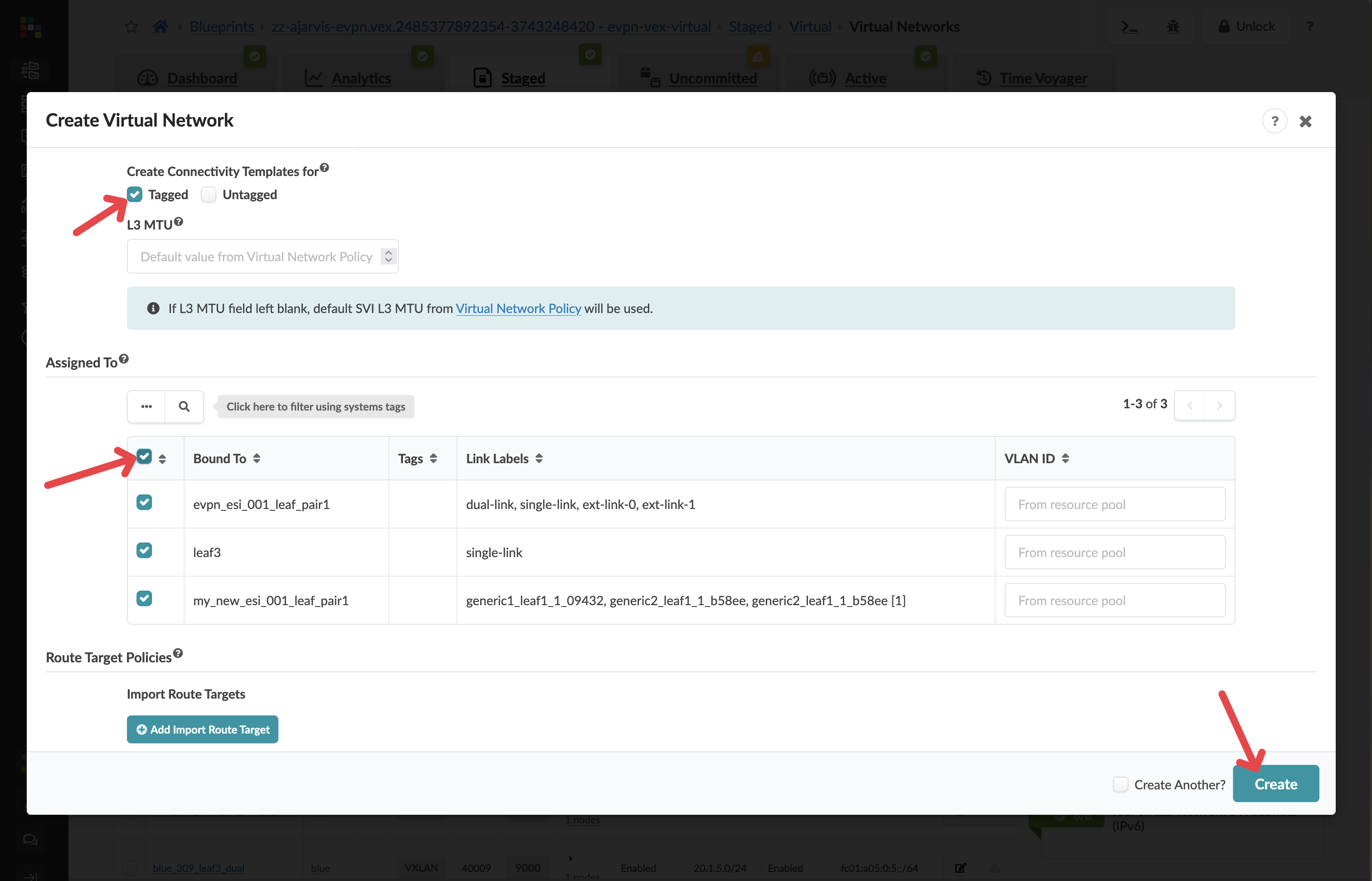Open the L3 MTU dropdown
This screenshot has height=881, width=1372.
[387, 256]
